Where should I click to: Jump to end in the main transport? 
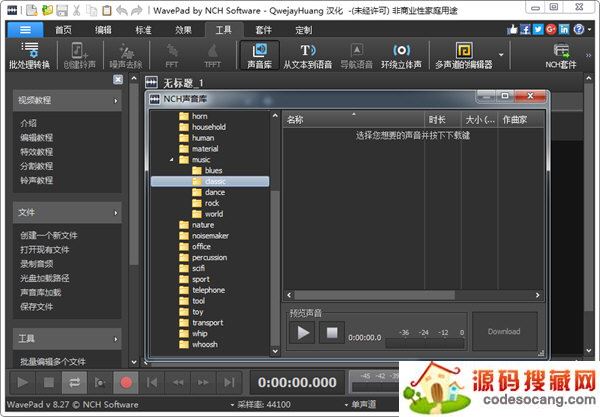(x=229, y=382)
